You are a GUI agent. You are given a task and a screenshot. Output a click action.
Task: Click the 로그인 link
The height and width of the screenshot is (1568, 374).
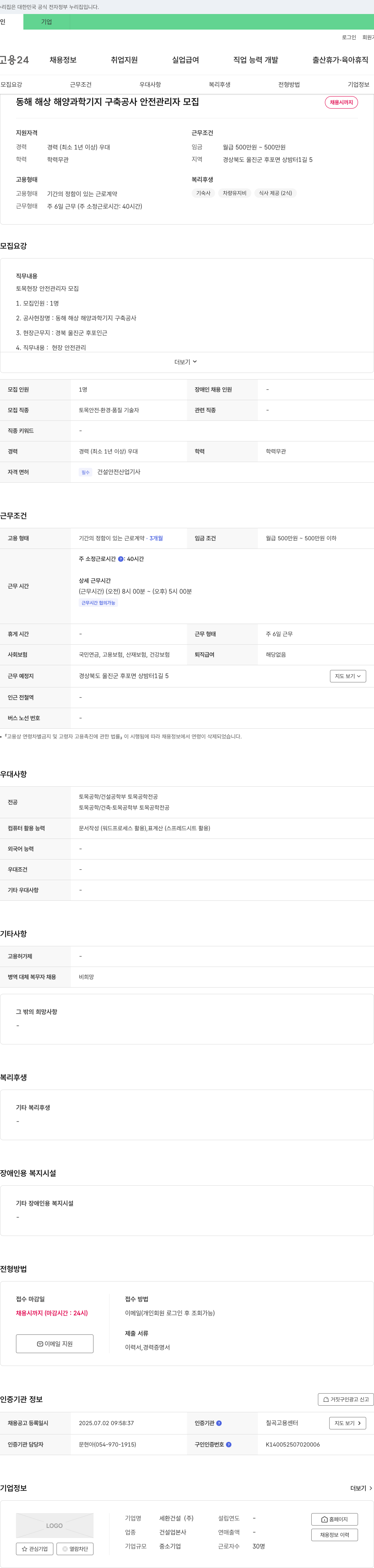click(349, 38)
